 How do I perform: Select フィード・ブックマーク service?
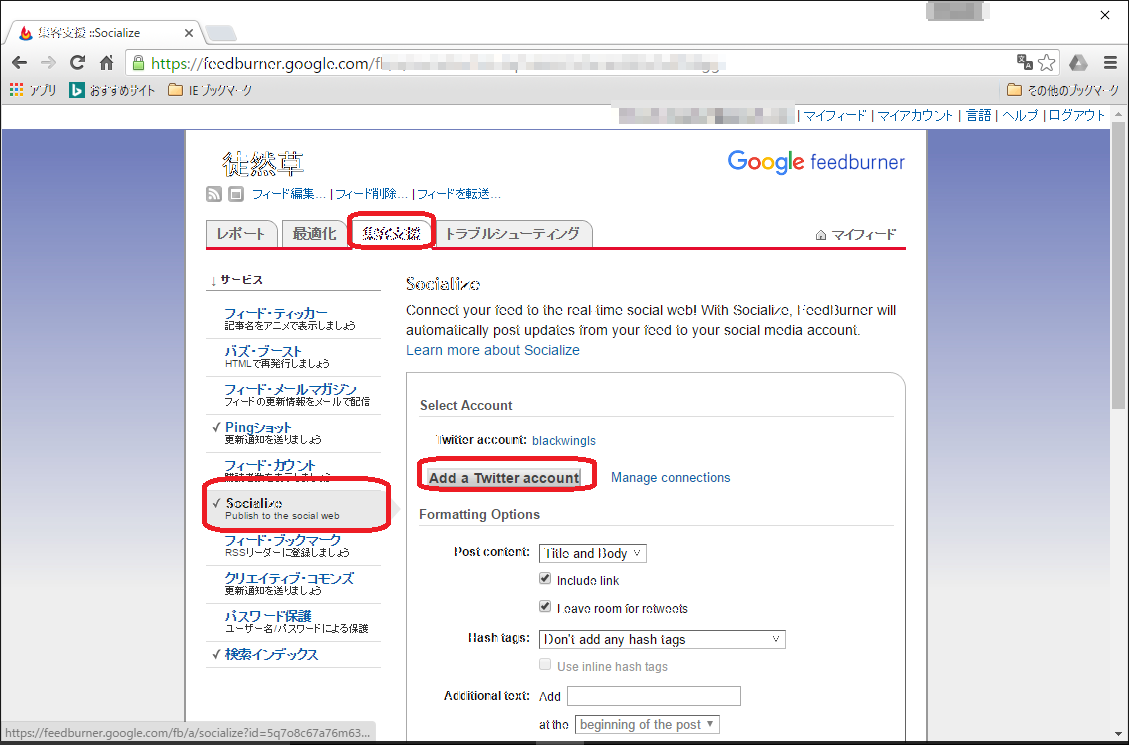click(282, 540)
